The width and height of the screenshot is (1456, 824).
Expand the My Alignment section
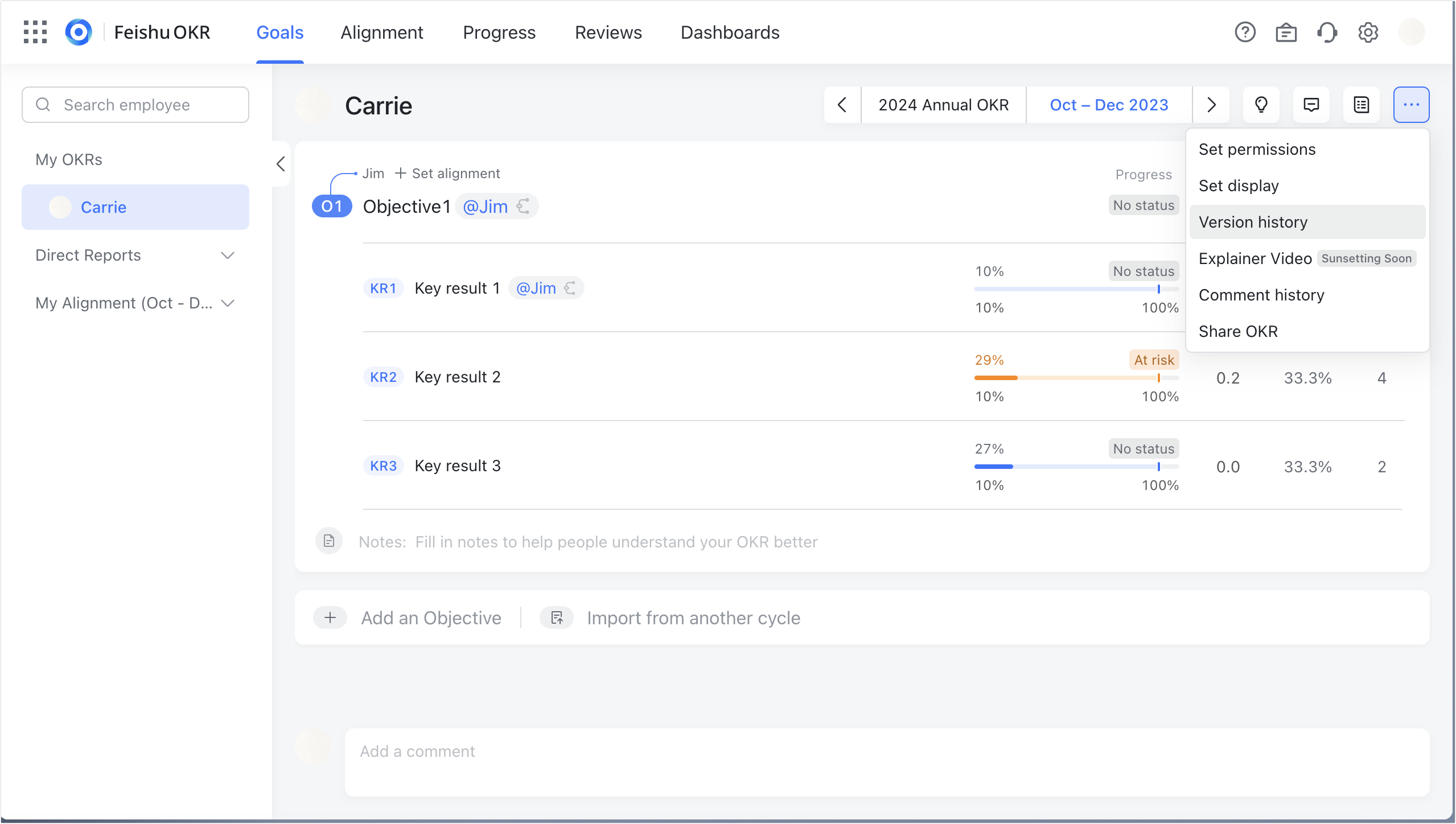[227, 303]
